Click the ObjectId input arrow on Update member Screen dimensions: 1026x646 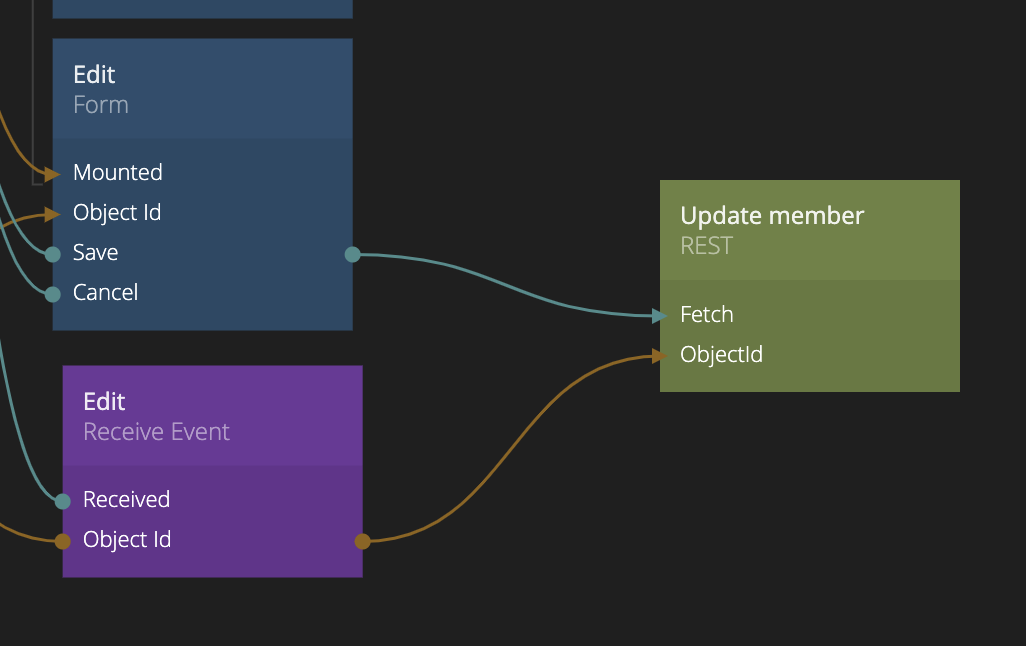click(x=659, y=355)
